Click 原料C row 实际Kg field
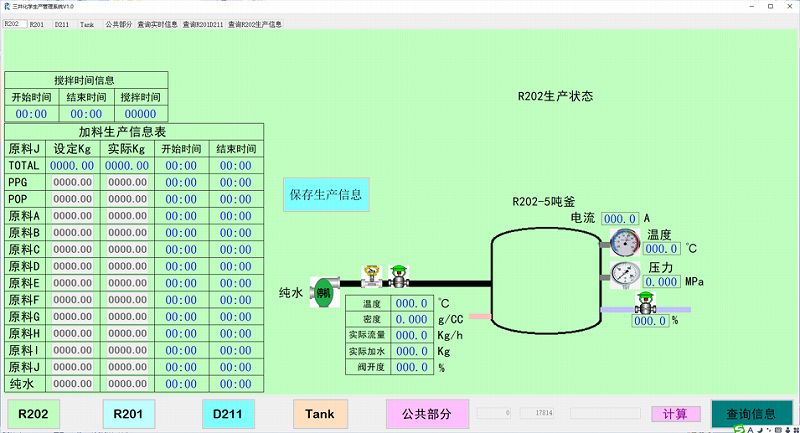Screen dimensions: 800x433 (x=128, y=249)
